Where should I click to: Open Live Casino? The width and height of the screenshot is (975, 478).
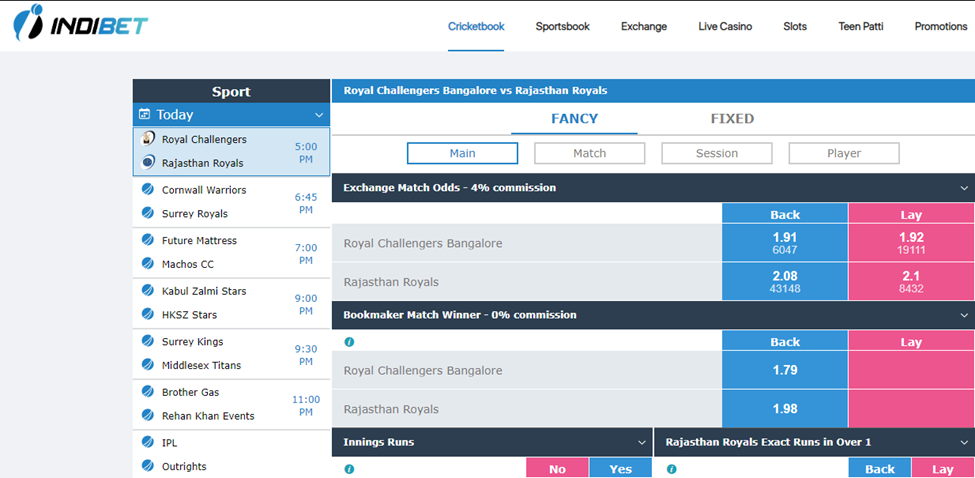click(x=725, y=27)
